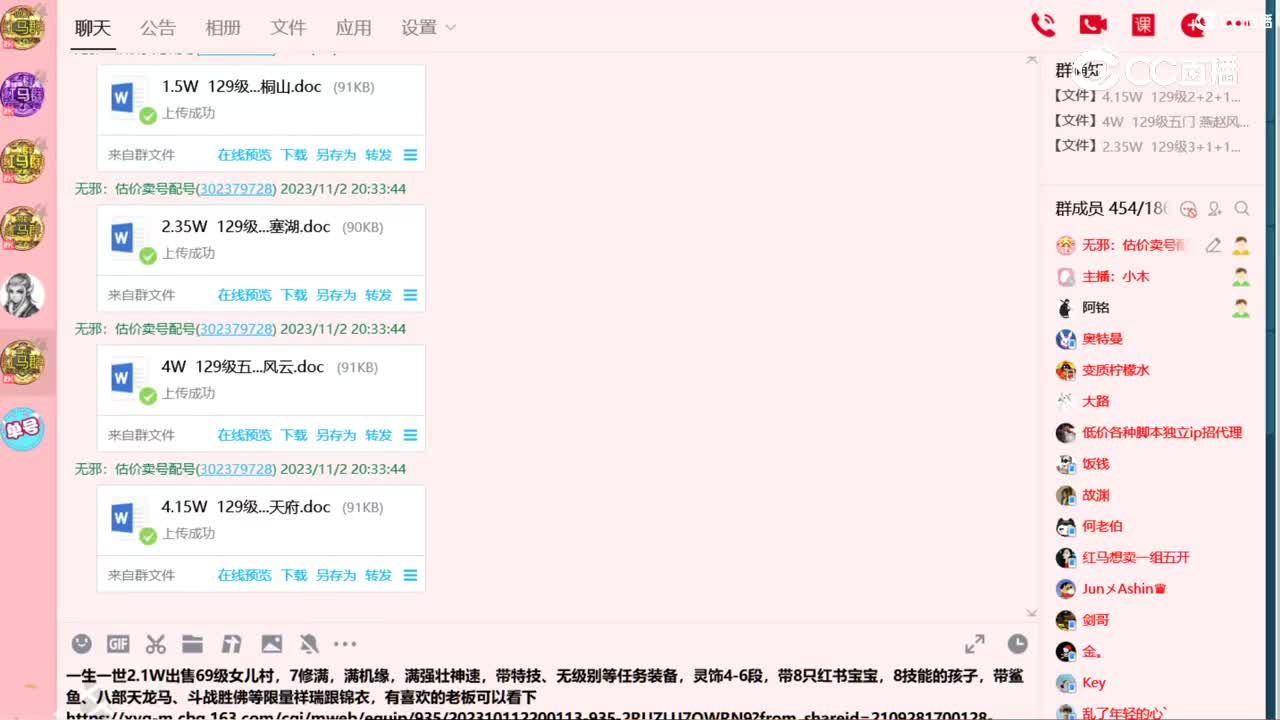Open options menu for 4.15W file

click(410, 575)
